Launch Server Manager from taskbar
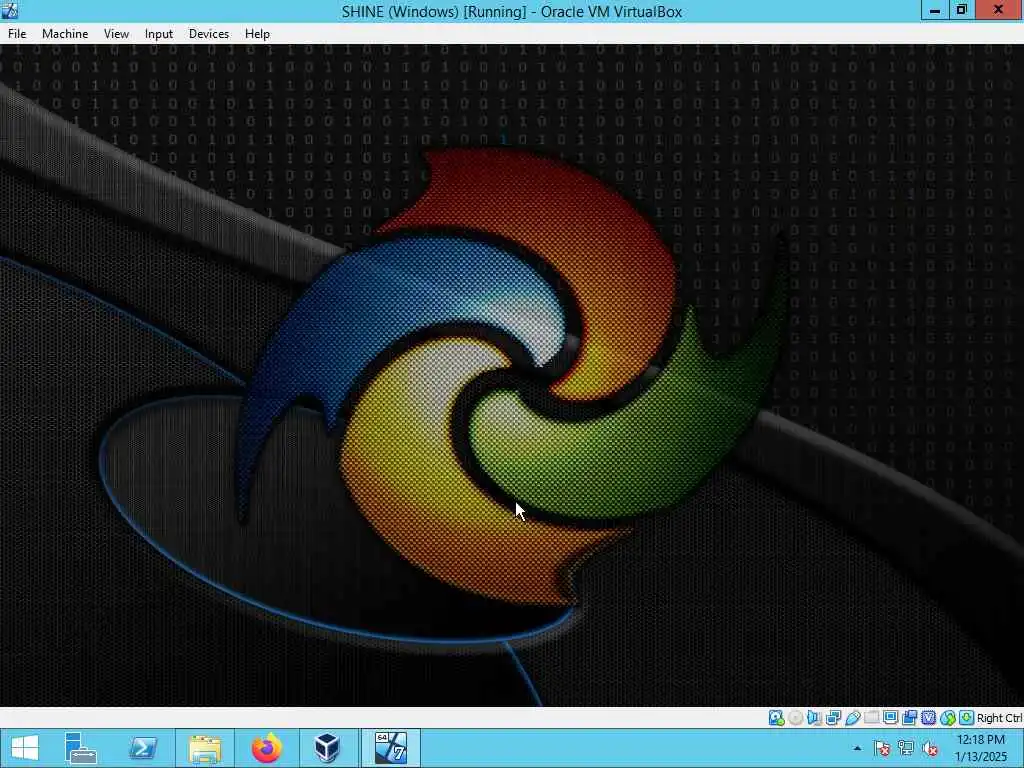 [x=80, y=748]
